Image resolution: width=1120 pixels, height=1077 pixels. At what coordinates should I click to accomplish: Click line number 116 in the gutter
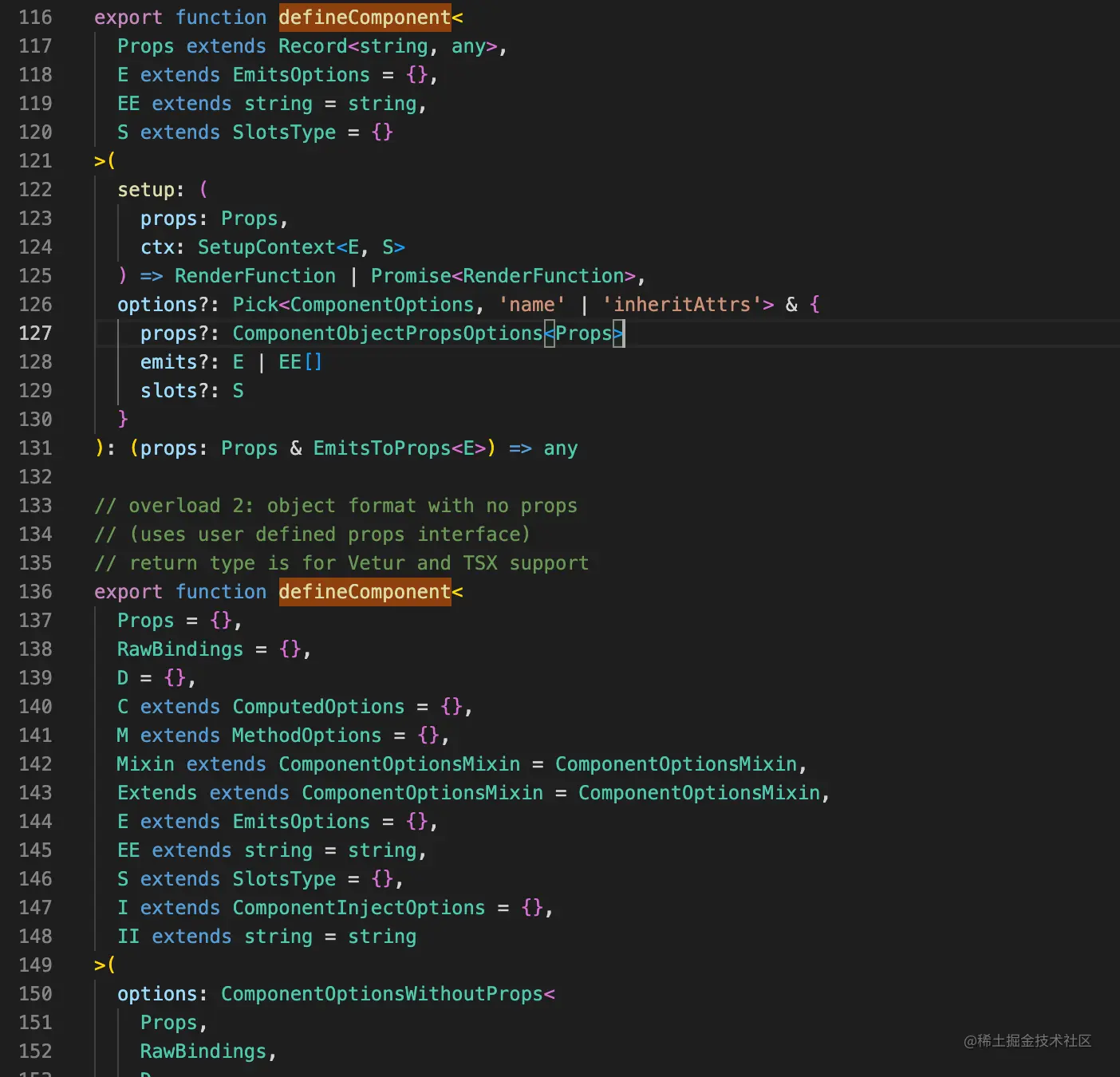[x=35, y=18]
